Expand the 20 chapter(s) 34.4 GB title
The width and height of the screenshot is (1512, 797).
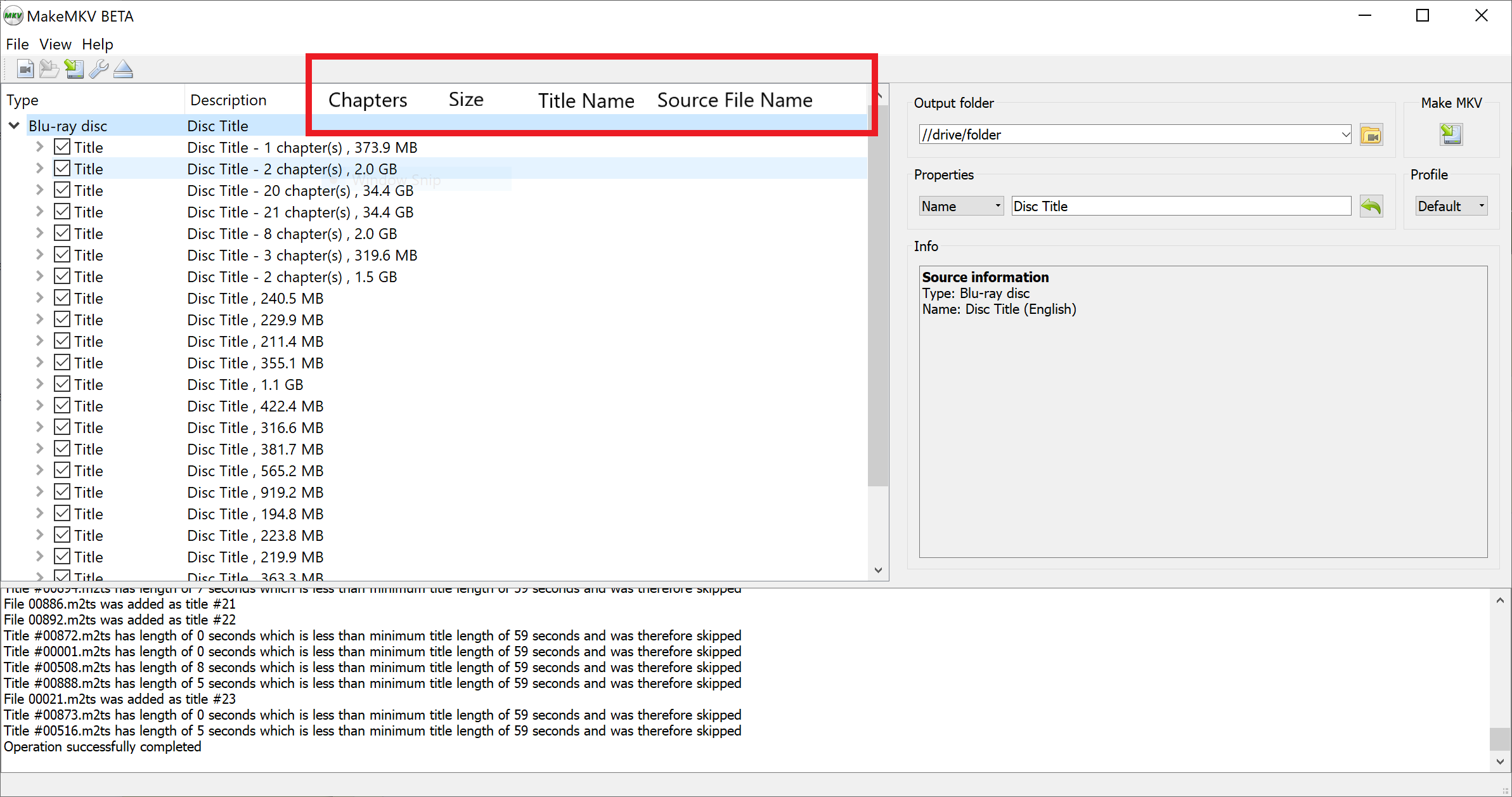[39, 190]
